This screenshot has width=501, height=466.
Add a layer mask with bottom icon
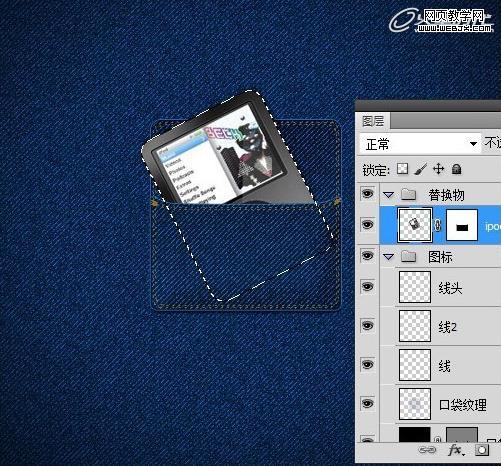(x=482, y=450)
